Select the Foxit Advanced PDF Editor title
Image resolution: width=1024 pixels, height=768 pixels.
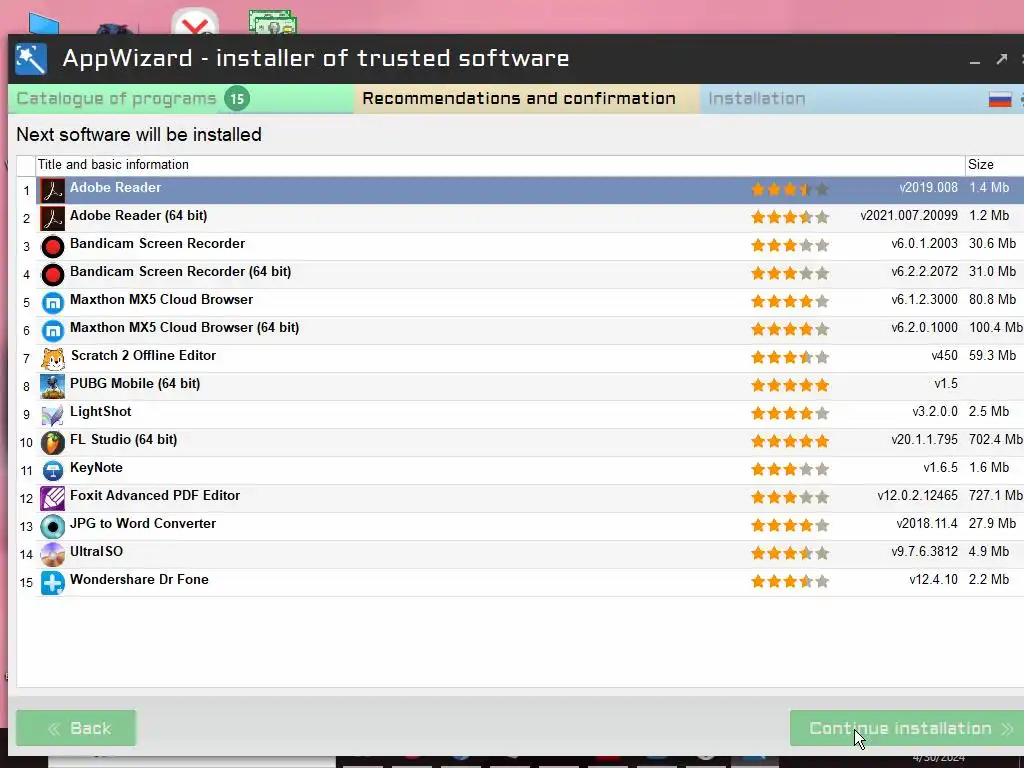point(155,496)
